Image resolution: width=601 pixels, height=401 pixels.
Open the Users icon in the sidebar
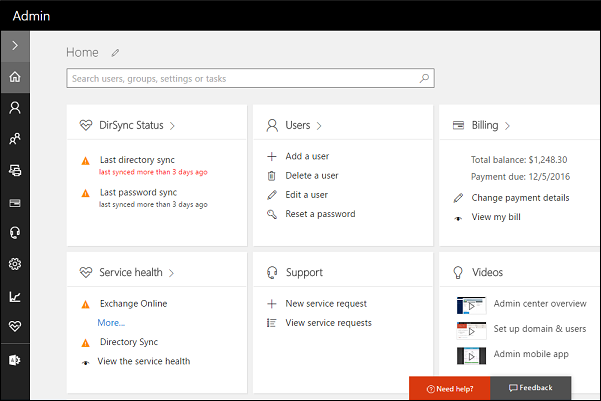click(15, 108)
